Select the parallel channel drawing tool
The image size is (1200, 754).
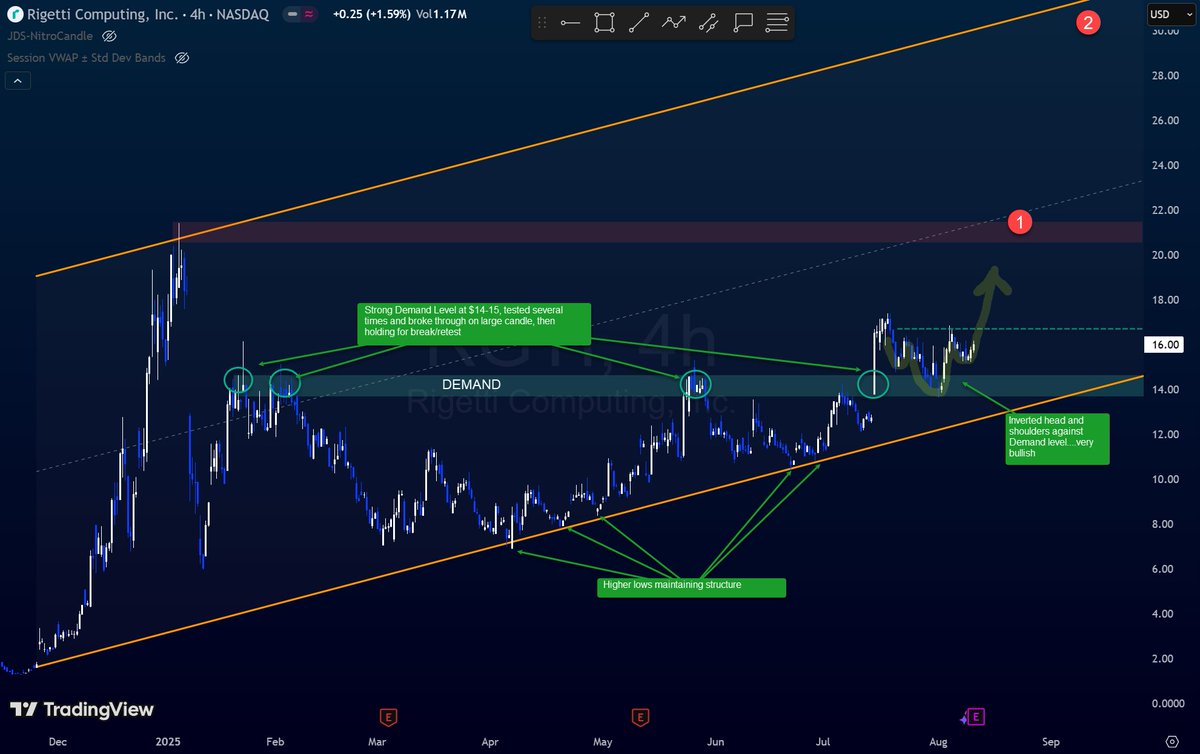(708, 22)
